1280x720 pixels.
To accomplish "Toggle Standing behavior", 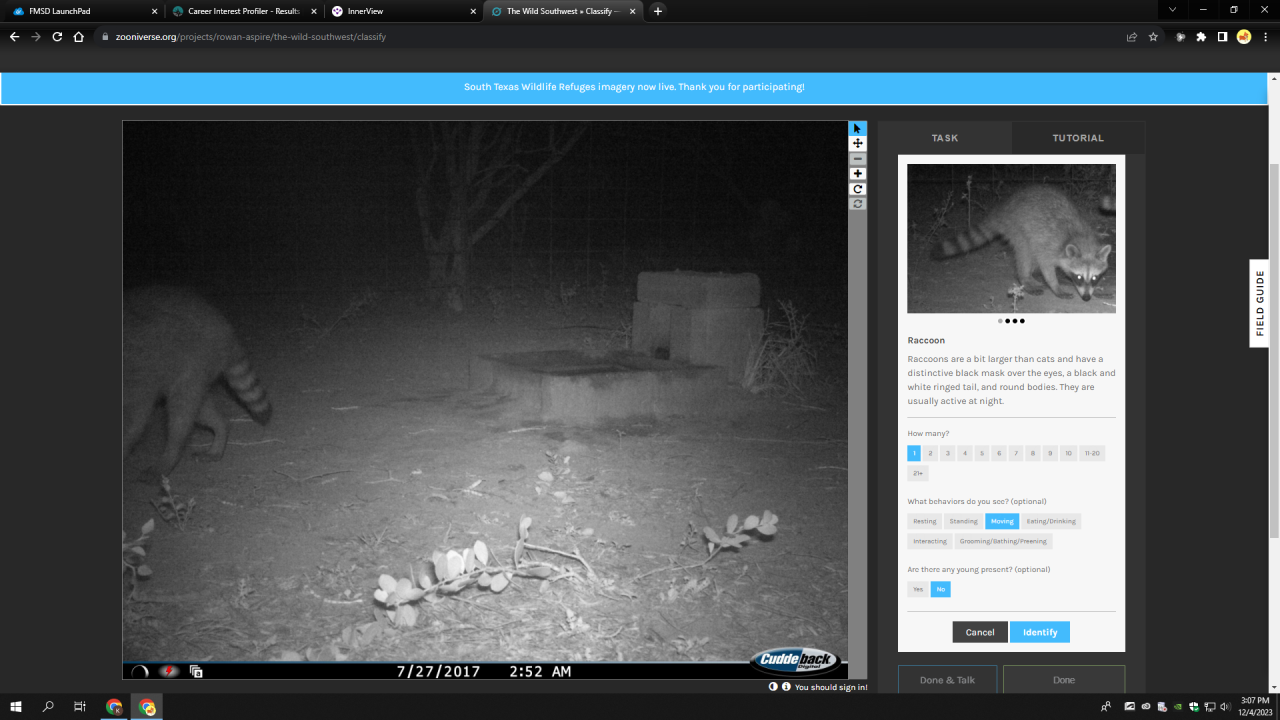I will coord(964,521).
